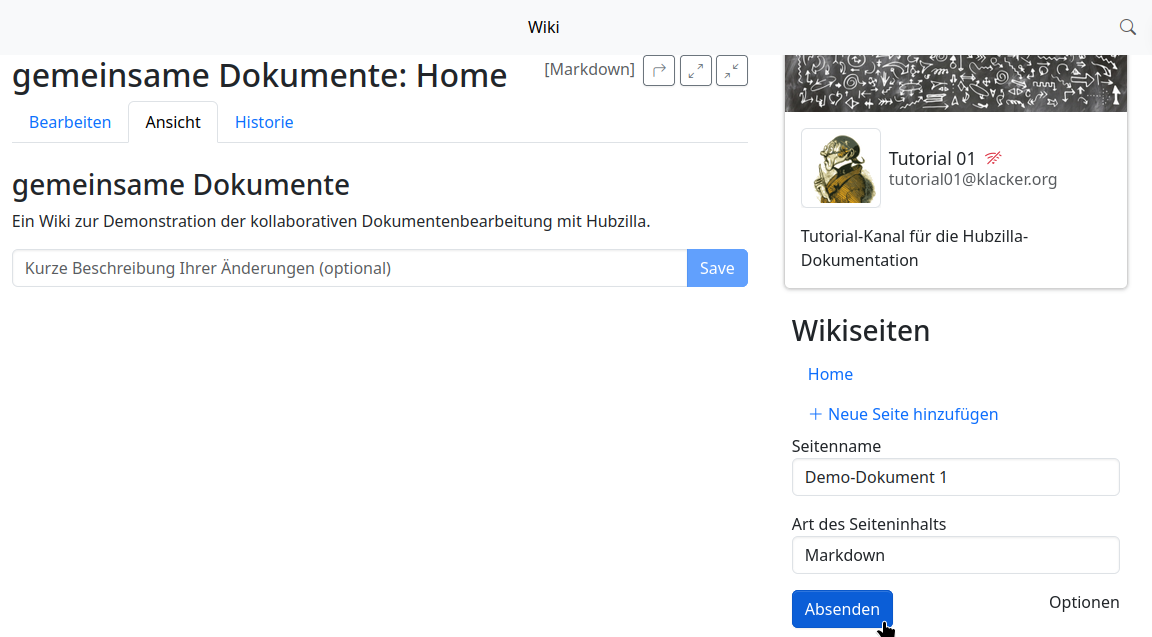The image size is (1152, 637).
Task: Open the Historie tab
Action: coord(264,122)
